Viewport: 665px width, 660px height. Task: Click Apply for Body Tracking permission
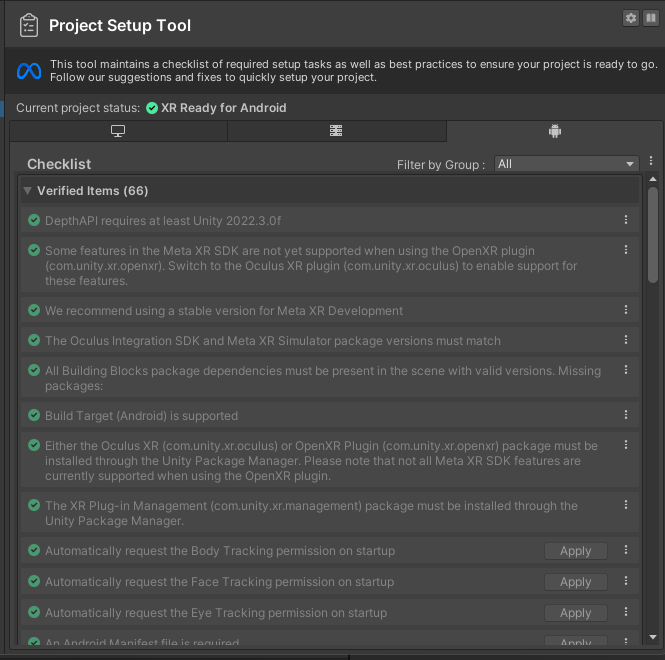(575, 551)
